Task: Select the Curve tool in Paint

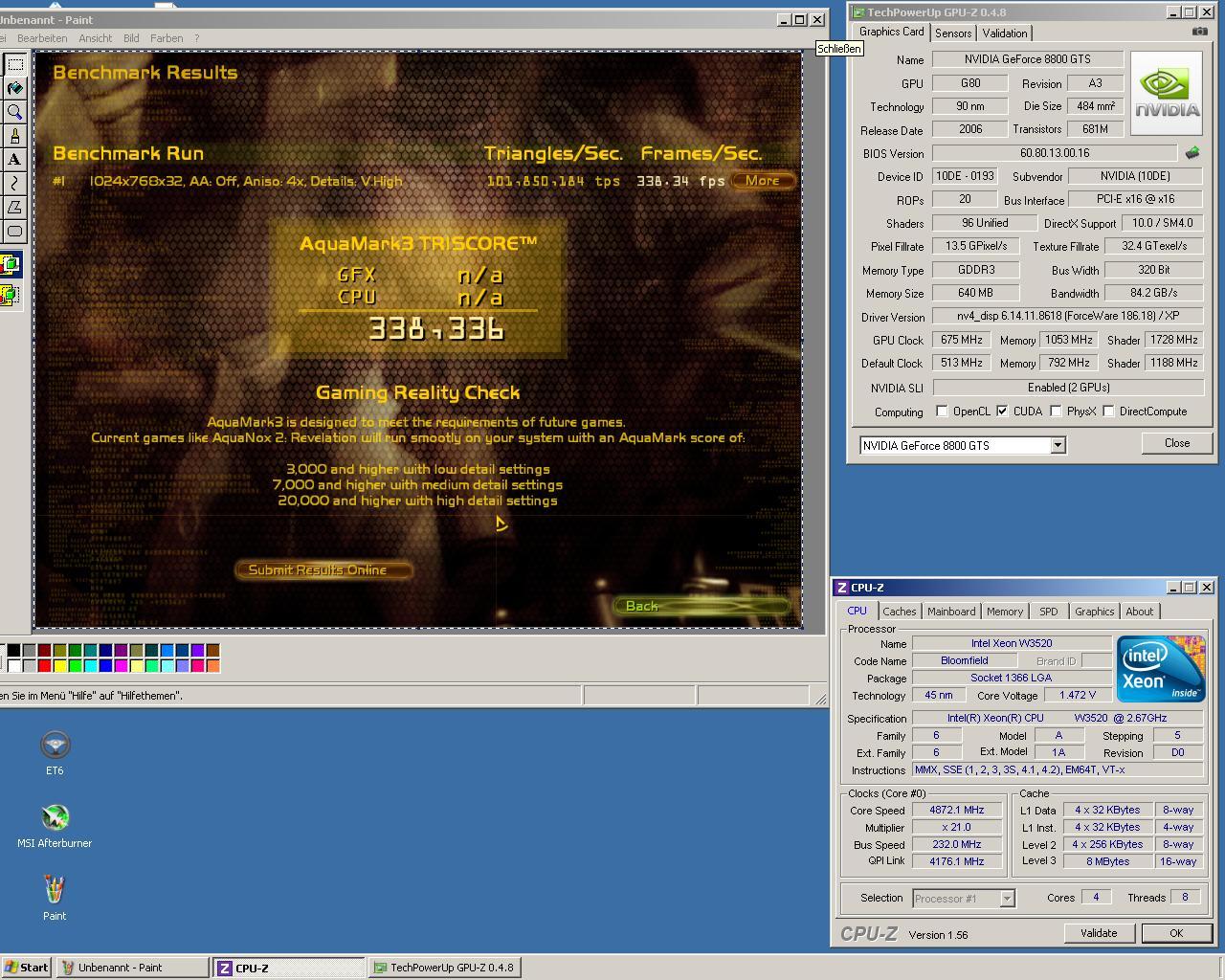Action: tap(14, 183)
